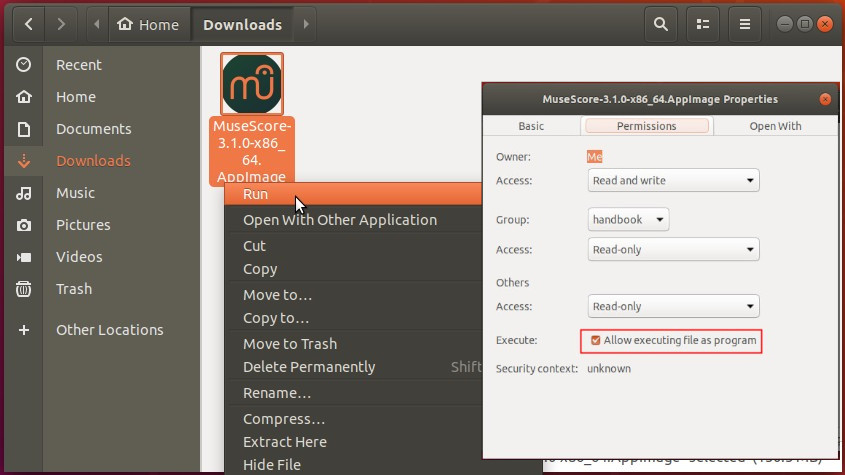Viewport: 845px width, 475px height.
Task: Go back with the left arrow button
Action: (29, 24)
